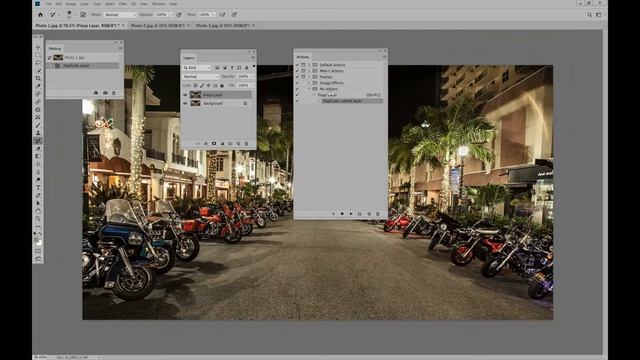Delete current state in History panel
640x360 pixels.
(x=114, y=93)
